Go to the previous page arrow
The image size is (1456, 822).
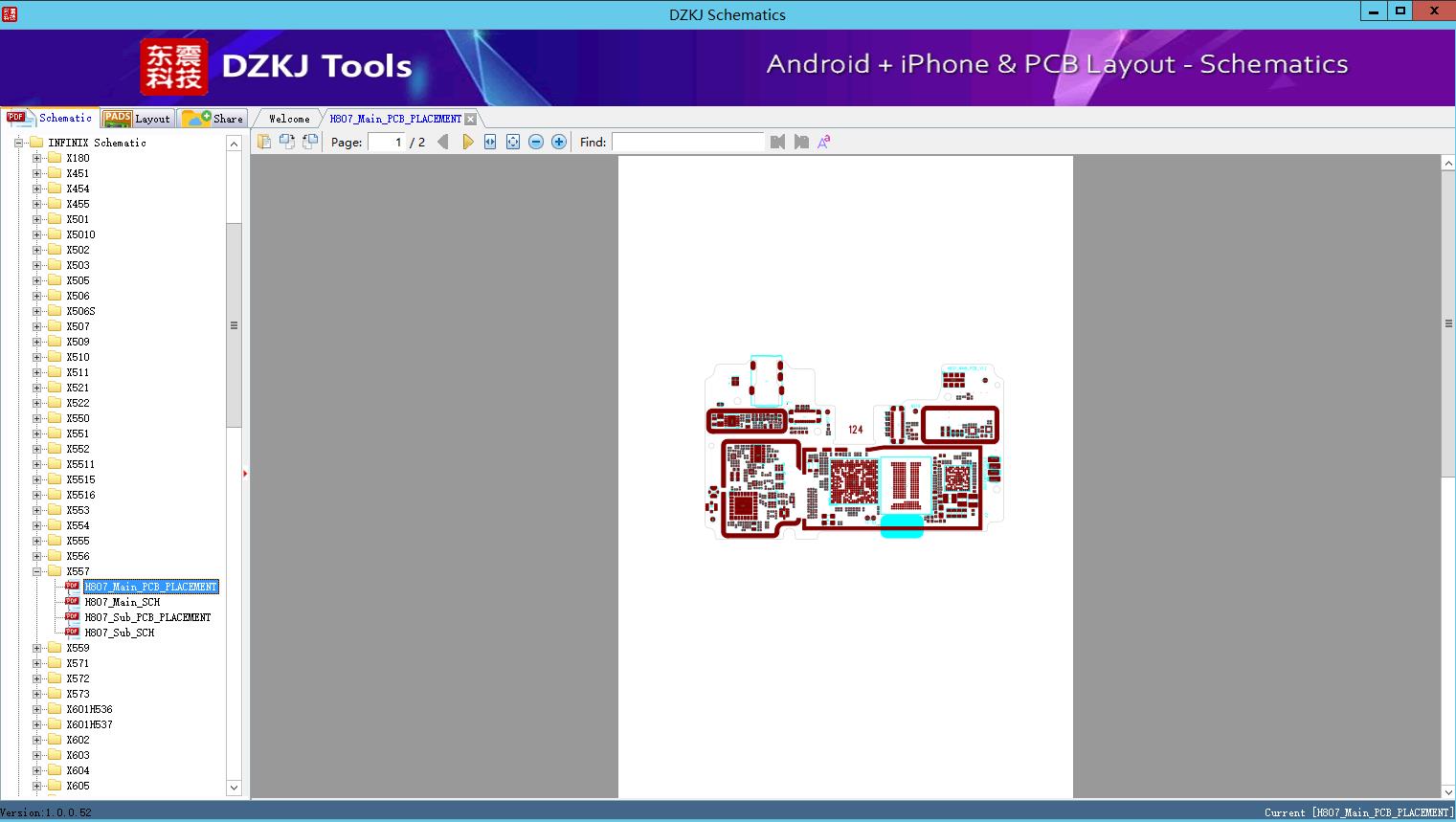click(x=442, y=142)
